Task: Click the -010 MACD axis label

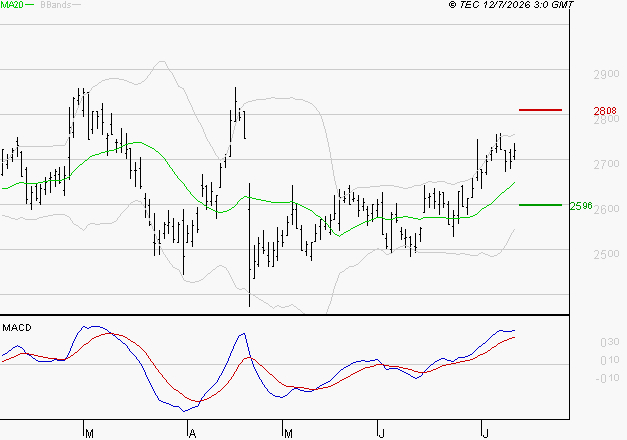Action: [x=607, y=378]
